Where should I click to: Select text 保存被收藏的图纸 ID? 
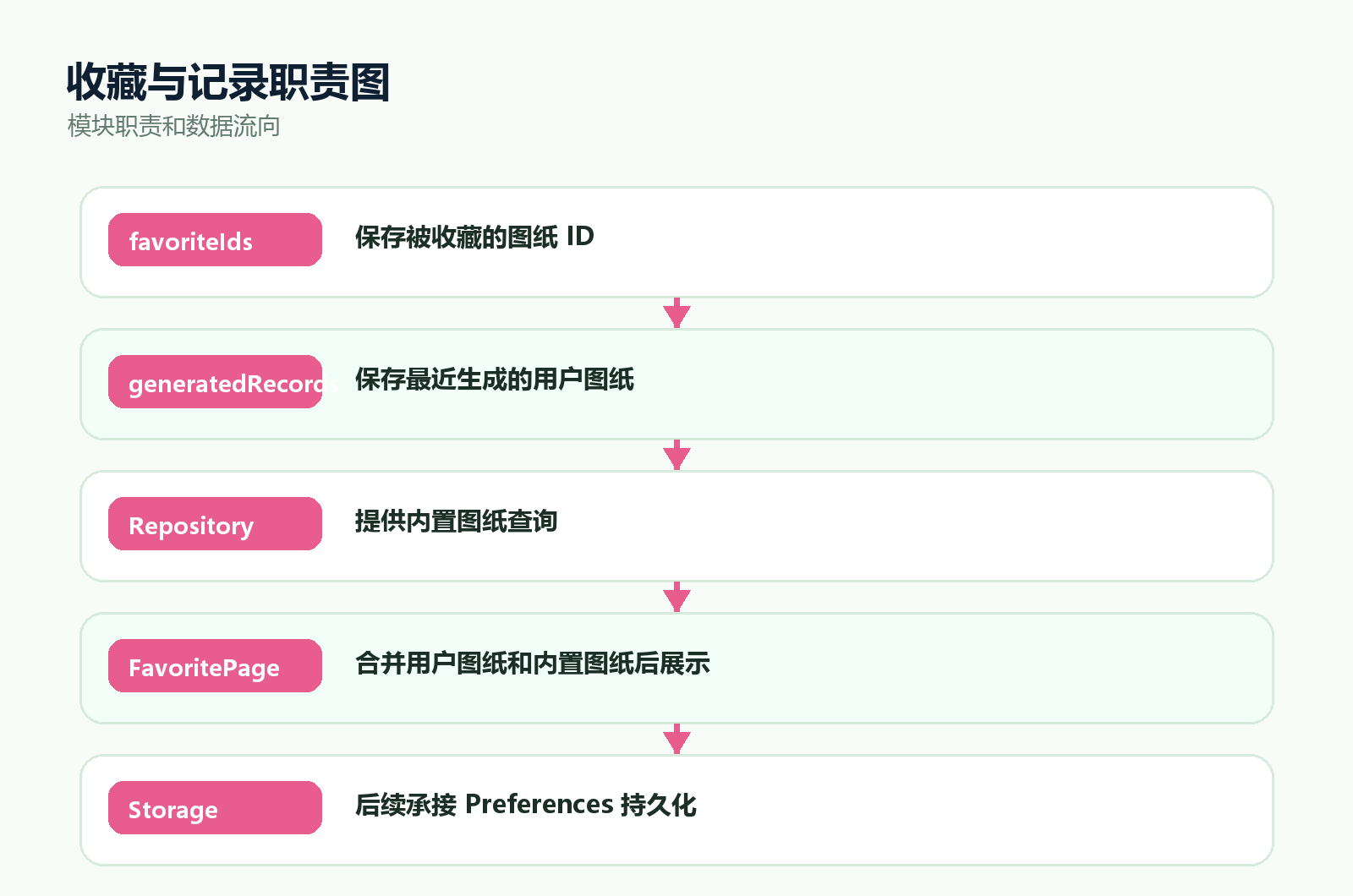pyautogui.click(x=474, y=237)
